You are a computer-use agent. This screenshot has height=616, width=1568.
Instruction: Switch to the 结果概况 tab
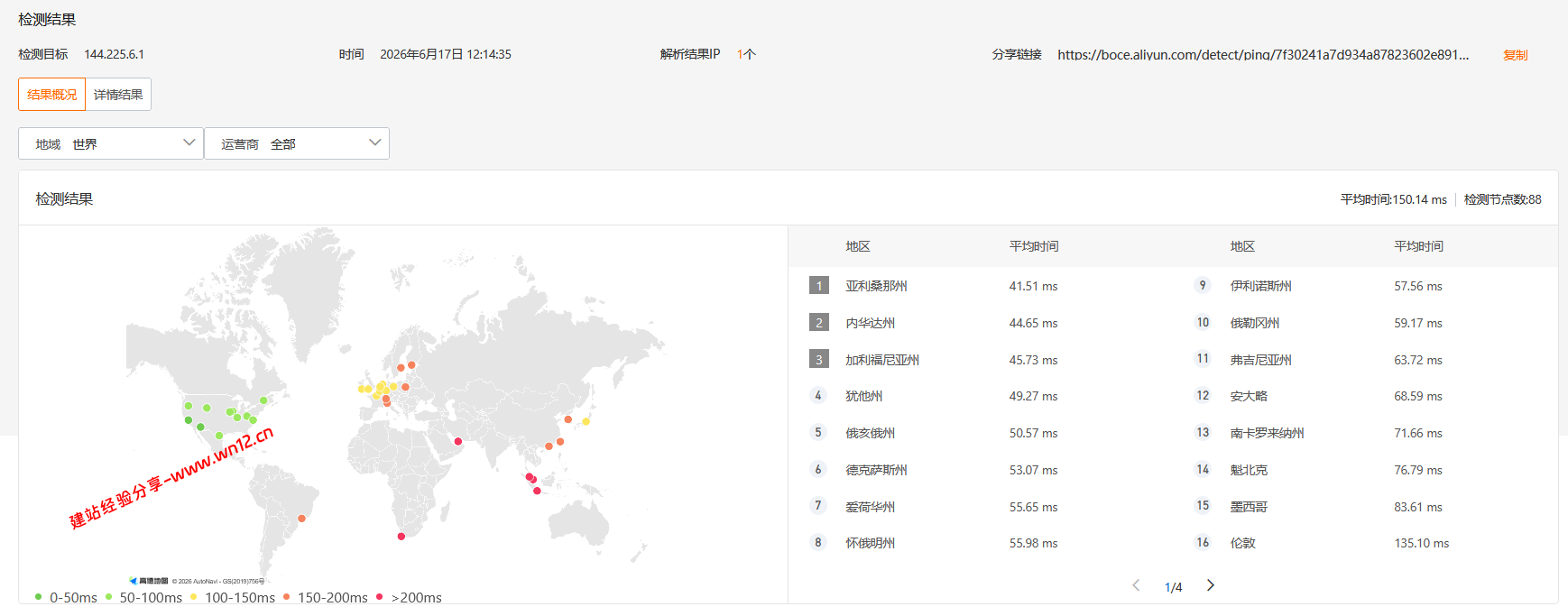point(52,95)
